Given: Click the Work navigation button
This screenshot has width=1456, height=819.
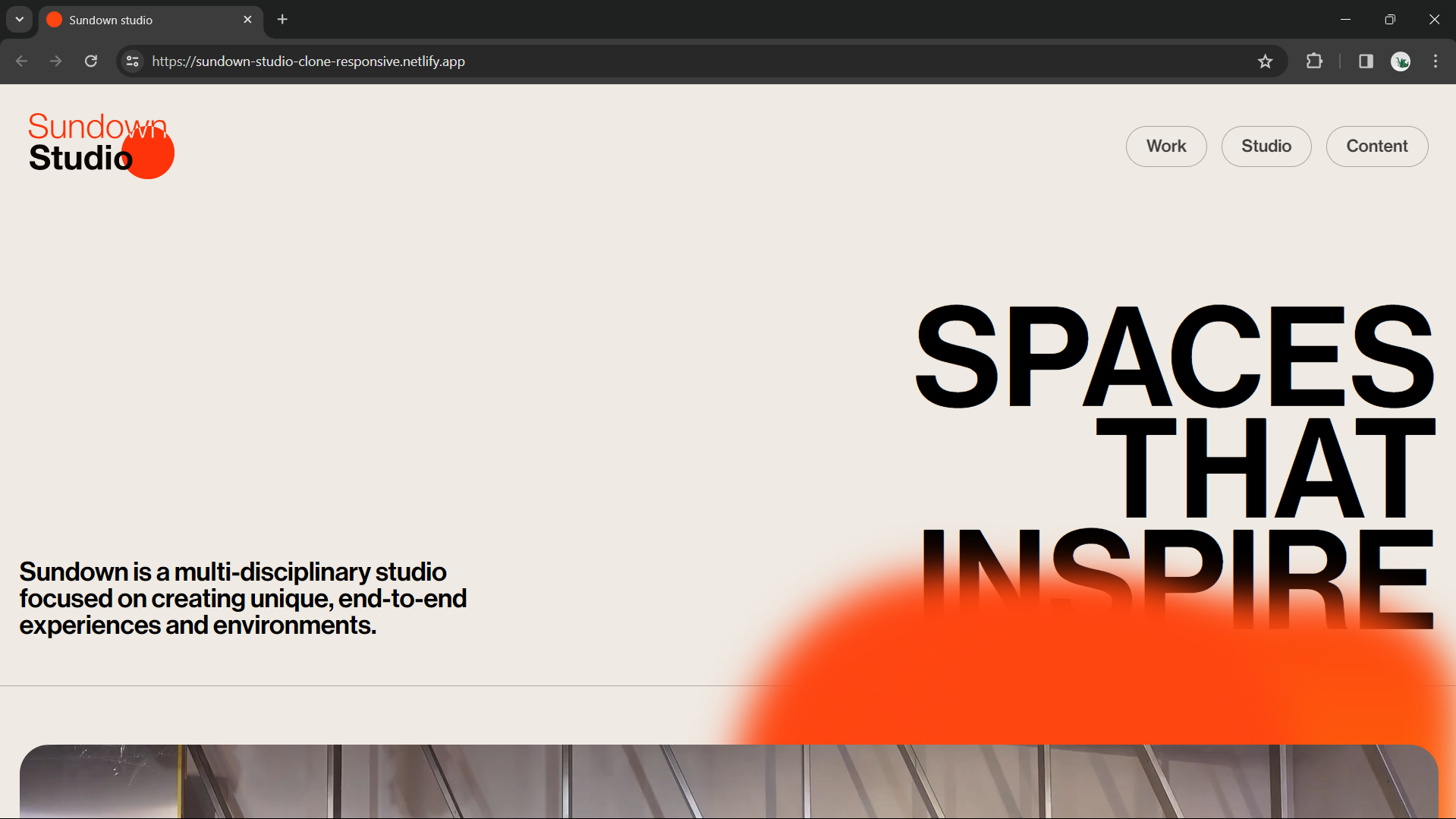Looking at the screenshot, I should pos(1166,146).
